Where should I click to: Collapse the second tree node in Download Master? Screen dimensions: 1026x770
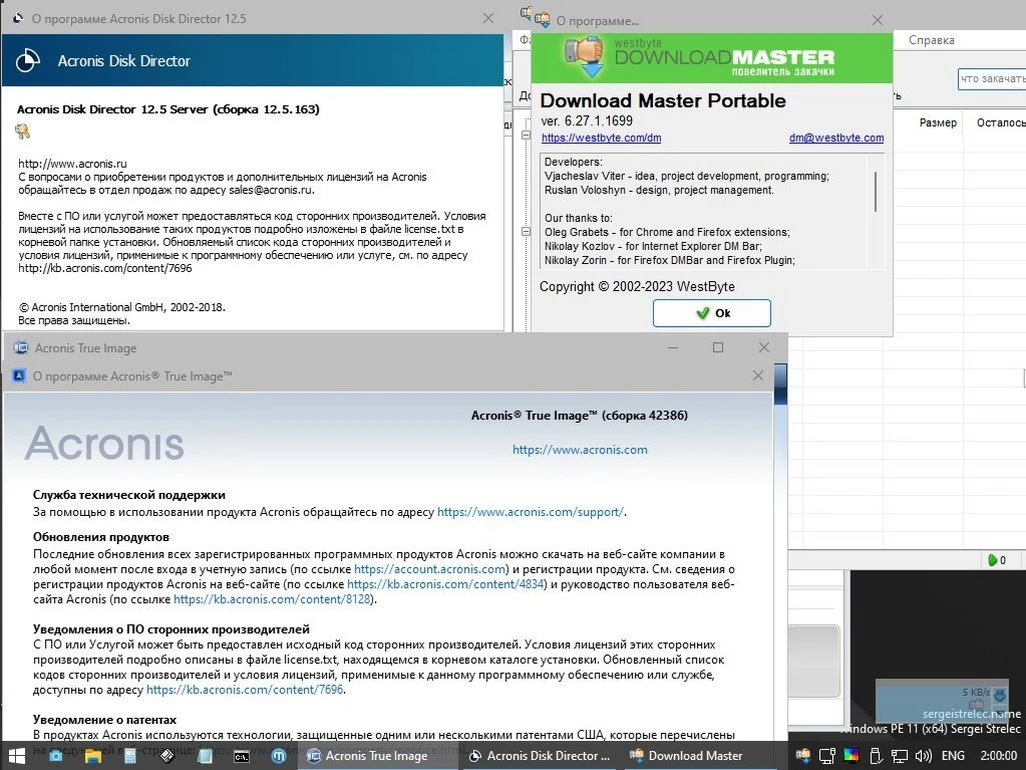526,233
